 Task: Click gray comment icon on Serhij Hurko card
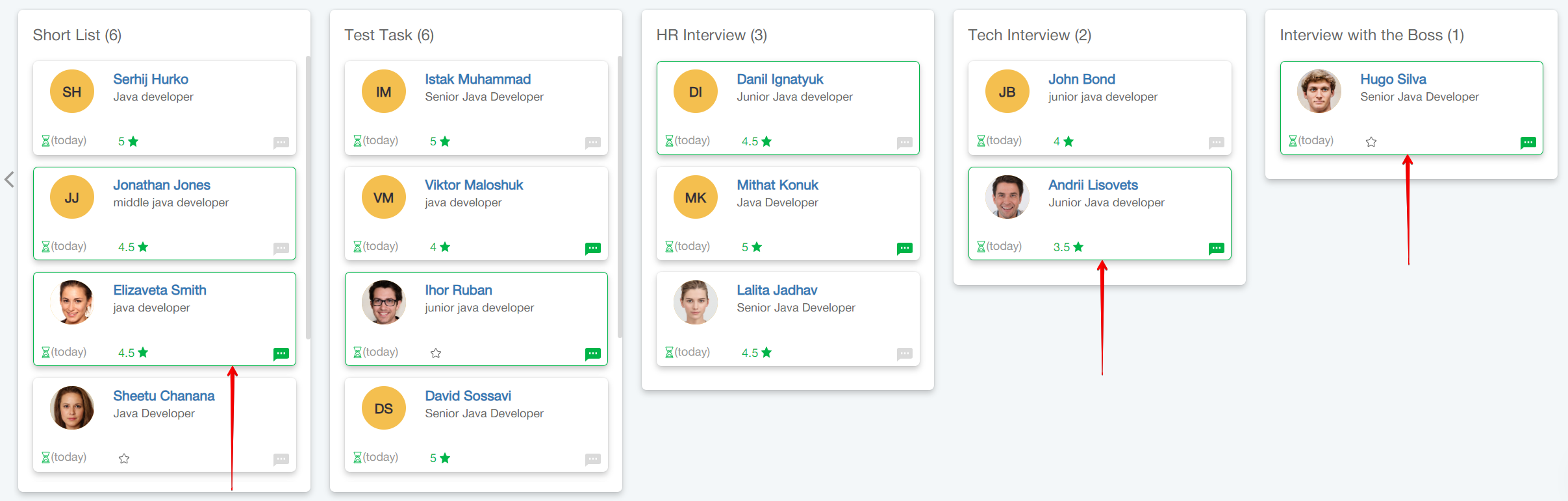click(281, 142)
